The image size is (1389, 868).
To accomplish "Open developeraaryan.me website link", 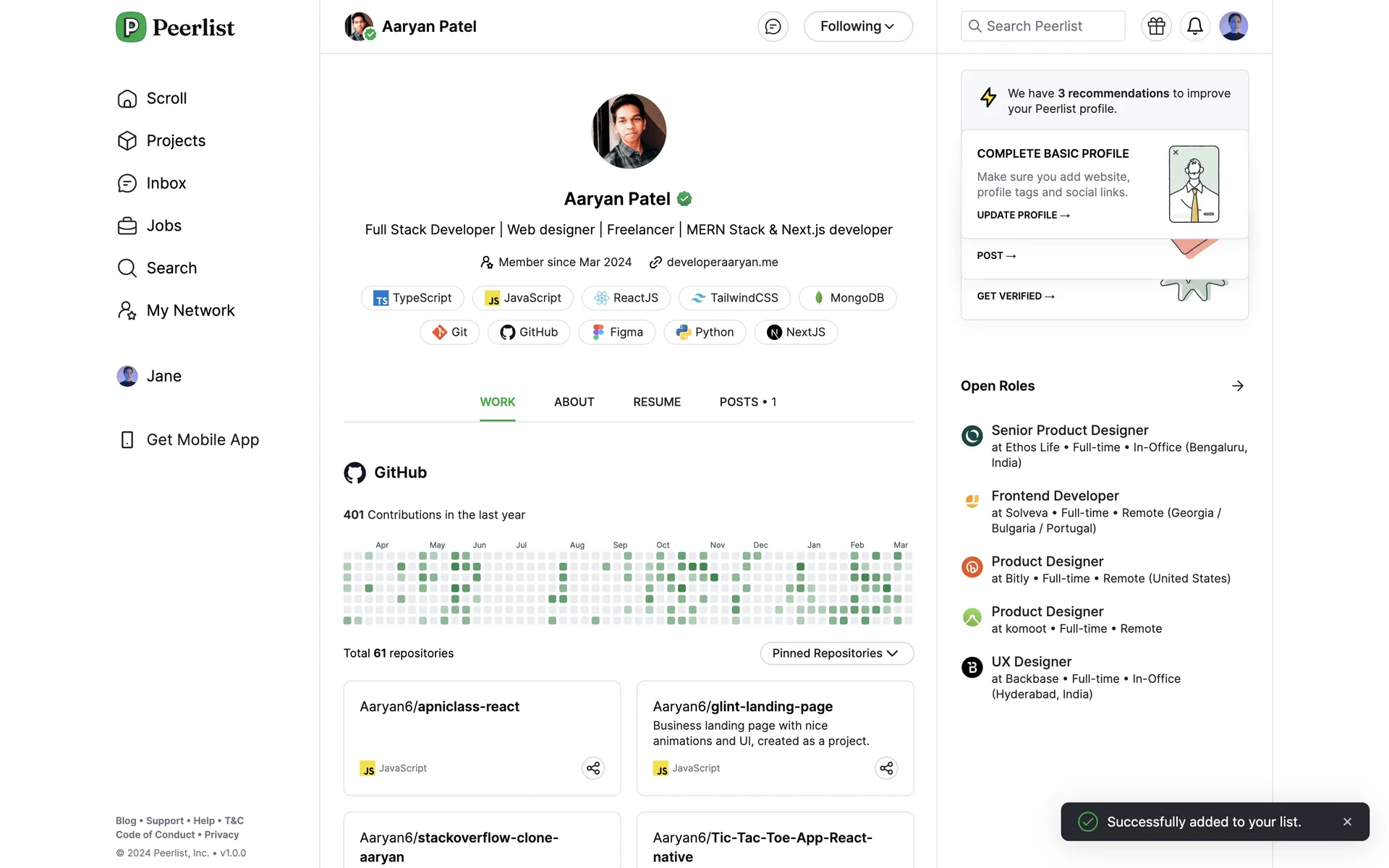I will click(x=721, y=262).
